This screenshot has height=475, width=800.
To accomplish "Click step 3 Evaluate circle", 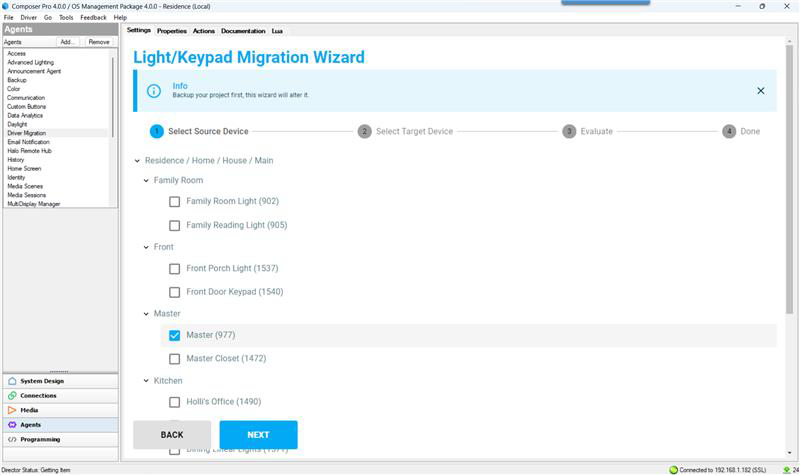I will [569, 131].
